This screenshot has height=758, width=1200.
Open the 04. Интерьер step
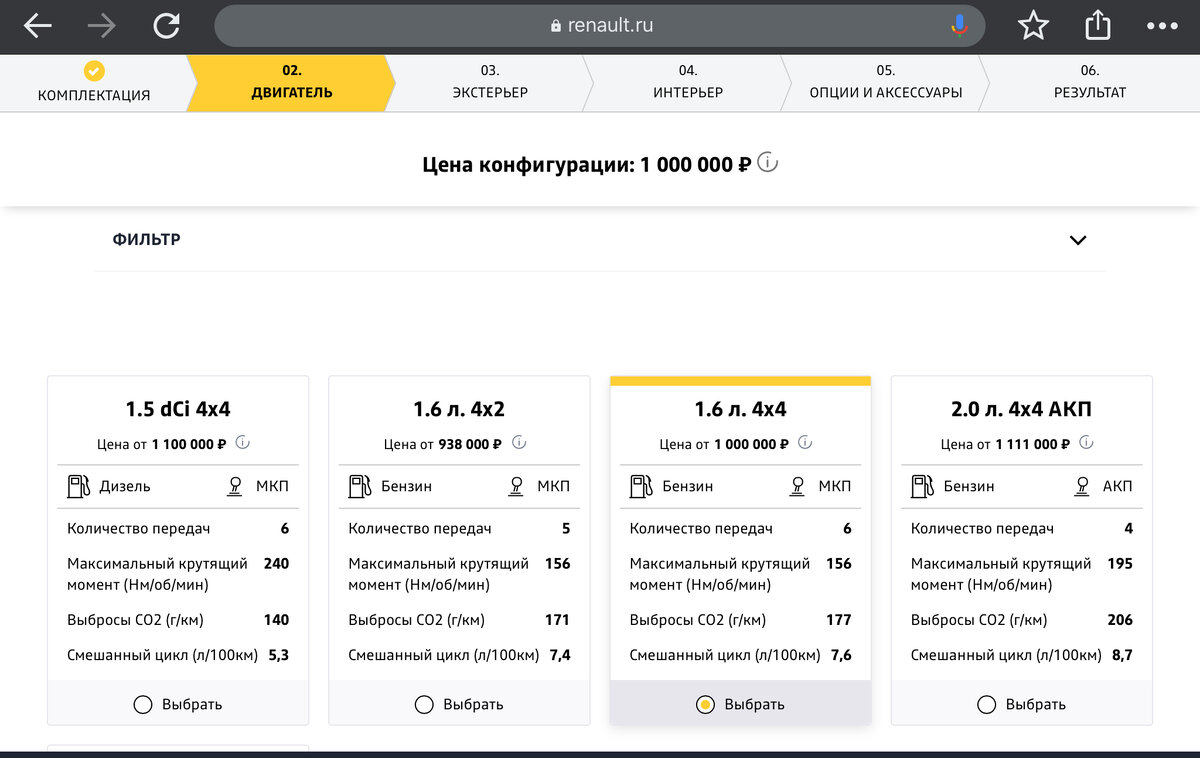[x=688, y=83]
